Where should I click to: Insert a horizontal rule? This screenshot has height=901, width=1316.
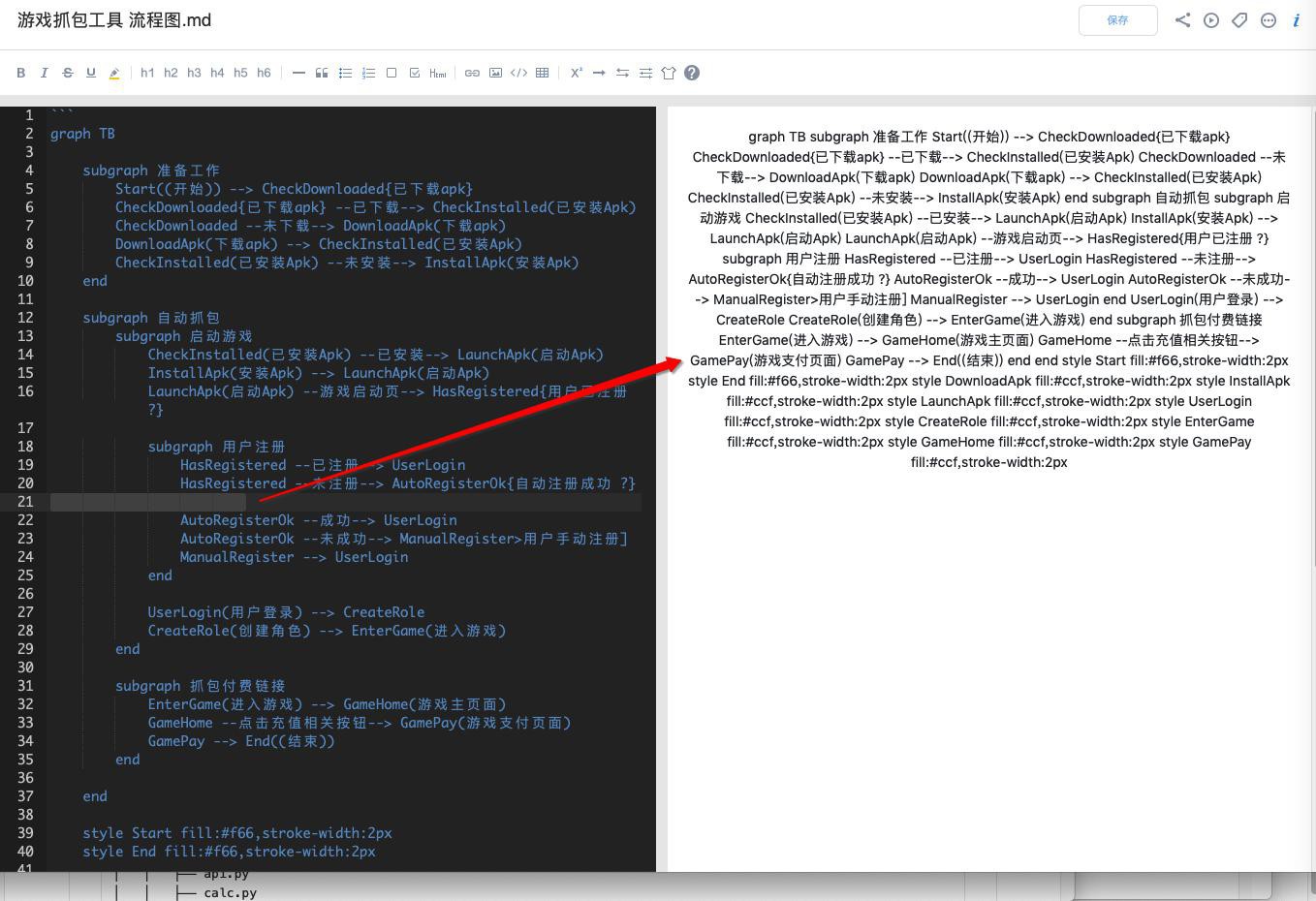(x=298, y=73)
